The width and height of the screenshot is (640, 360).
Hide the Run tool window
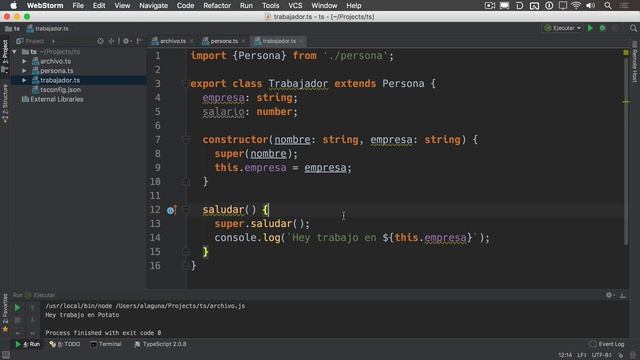(x=623, y=295)
